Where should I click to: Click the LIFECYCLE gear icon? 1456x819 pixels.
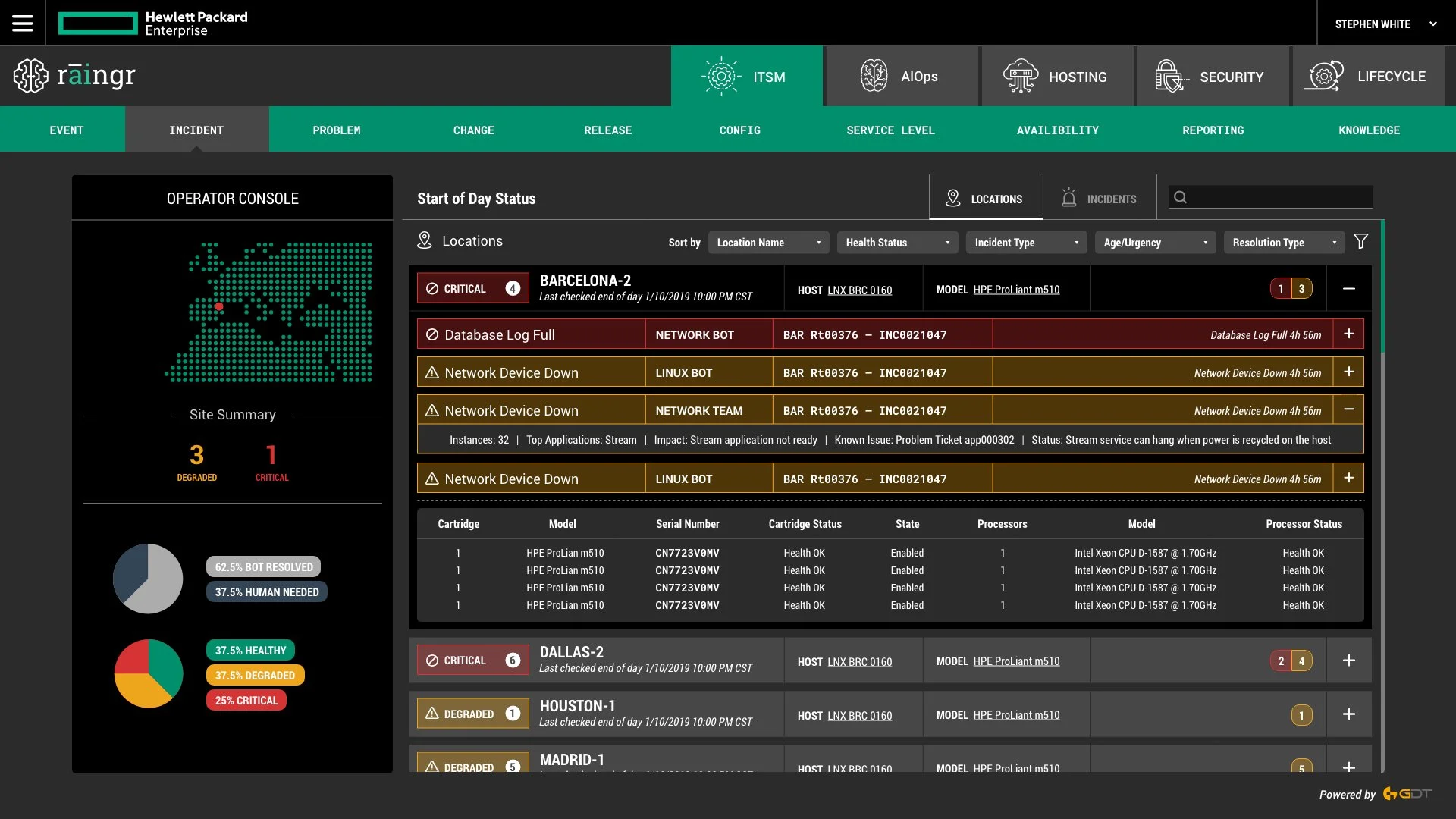pyautogui.click(x=1324, y=76)
